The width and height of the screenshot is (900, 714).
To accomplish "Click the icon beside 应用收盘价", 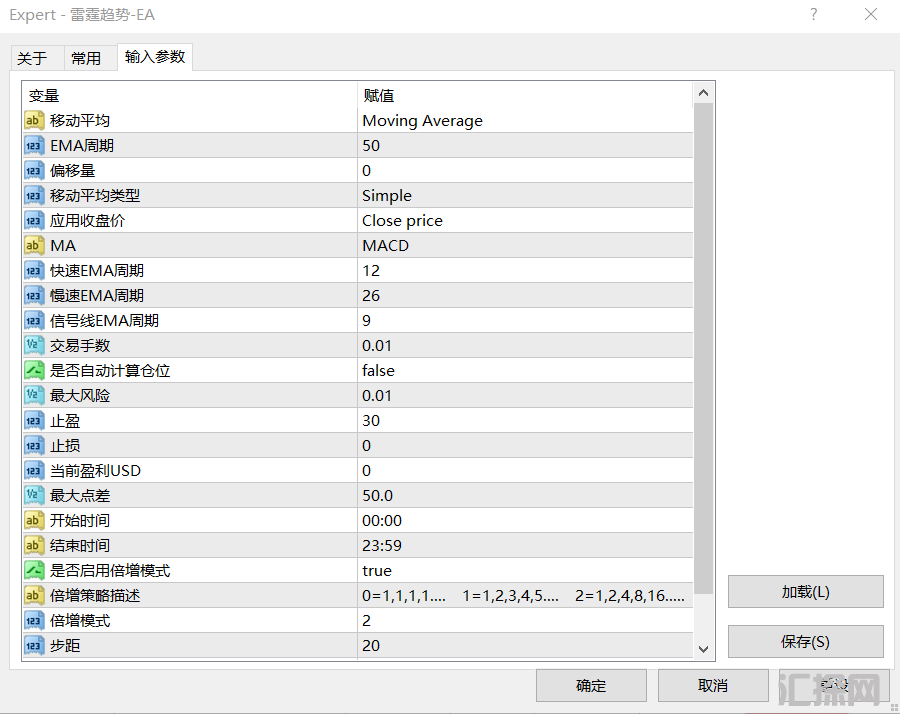I will pyautogui.click(x=34, y=220).
